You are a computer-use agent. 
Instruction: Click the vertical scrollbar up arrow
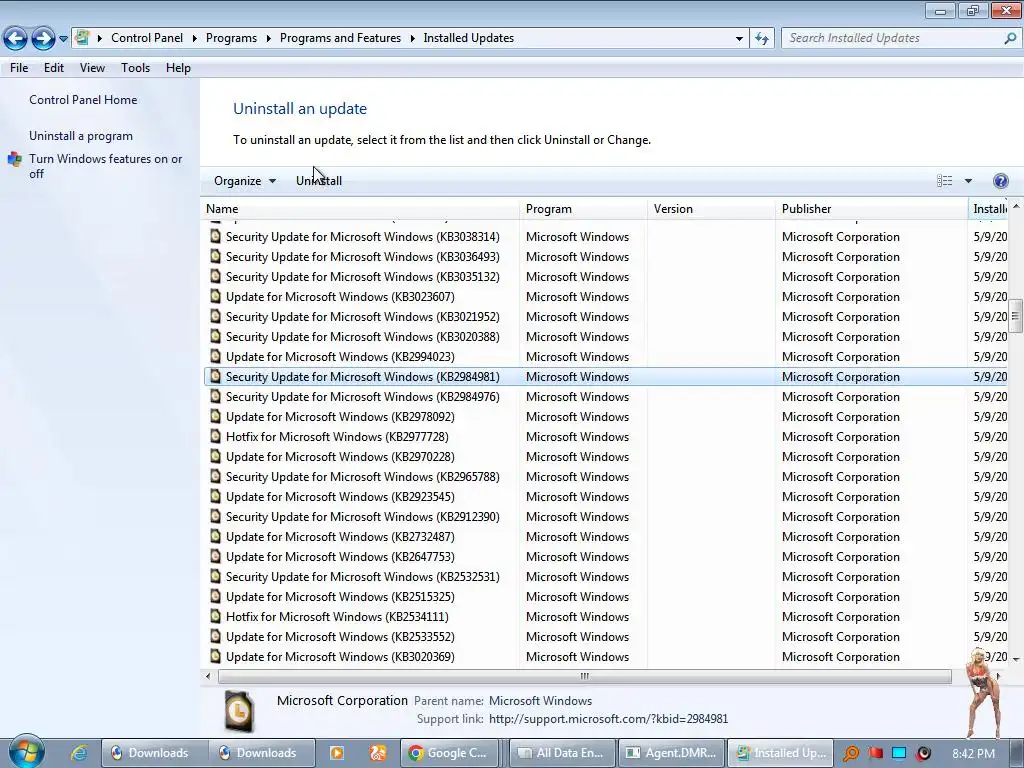1016,206
